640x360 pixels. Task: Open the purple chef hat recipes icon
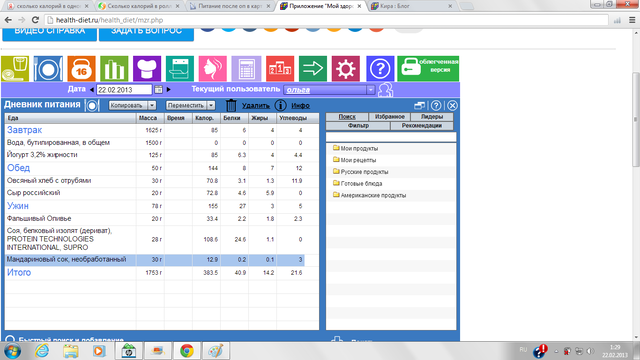(x=147, y=69)
